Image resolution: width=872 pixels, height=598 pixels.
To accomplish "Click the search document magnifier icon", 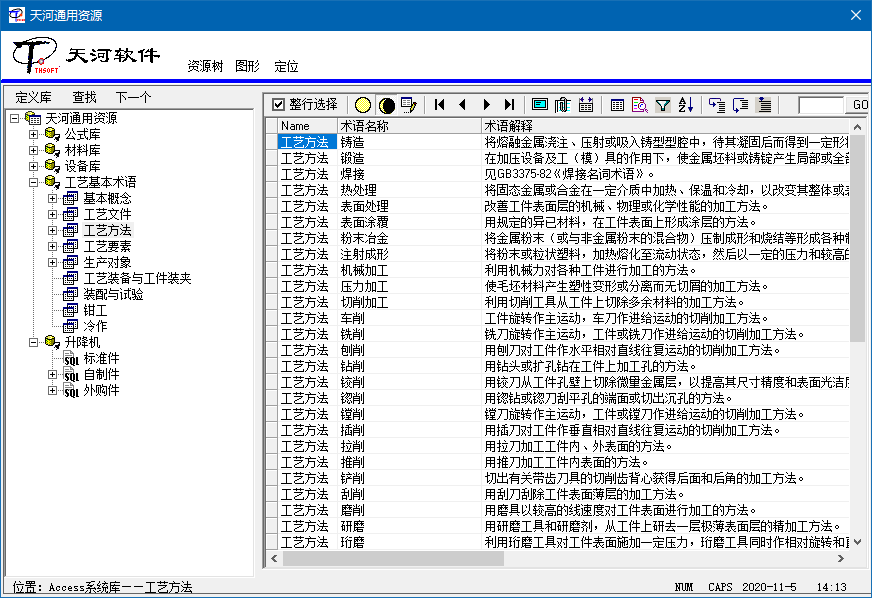I will point(640,105).
